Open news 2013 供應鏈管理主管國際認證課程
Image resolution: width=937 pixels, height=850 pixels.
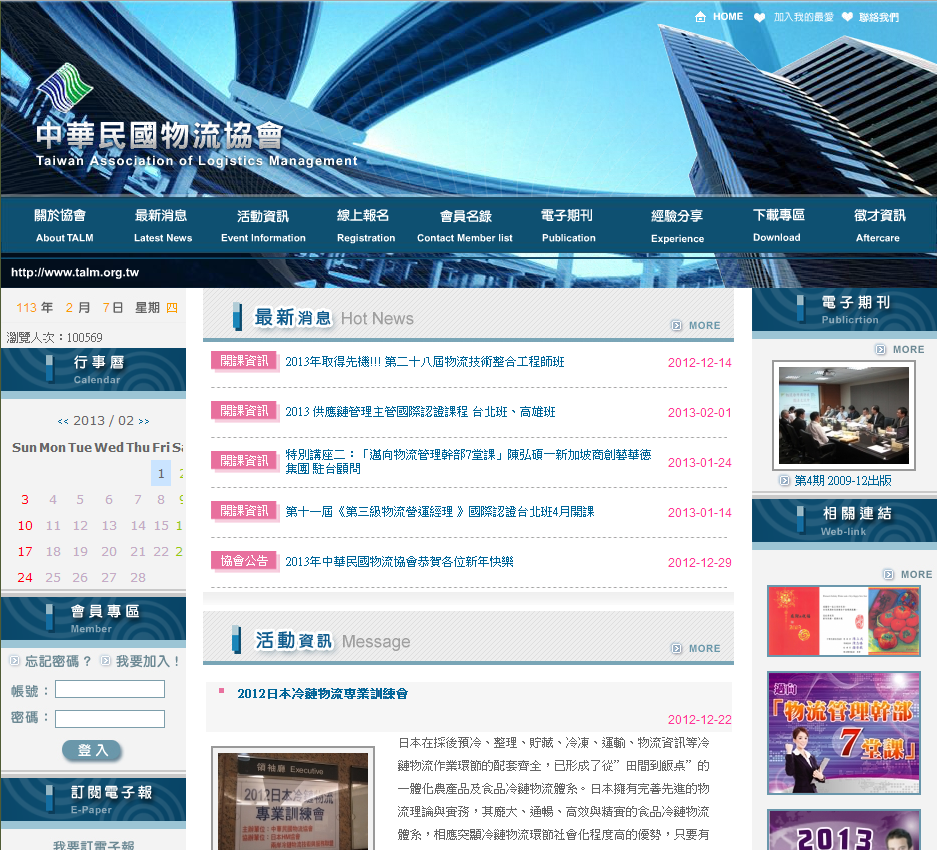click(x=420, y=412)
